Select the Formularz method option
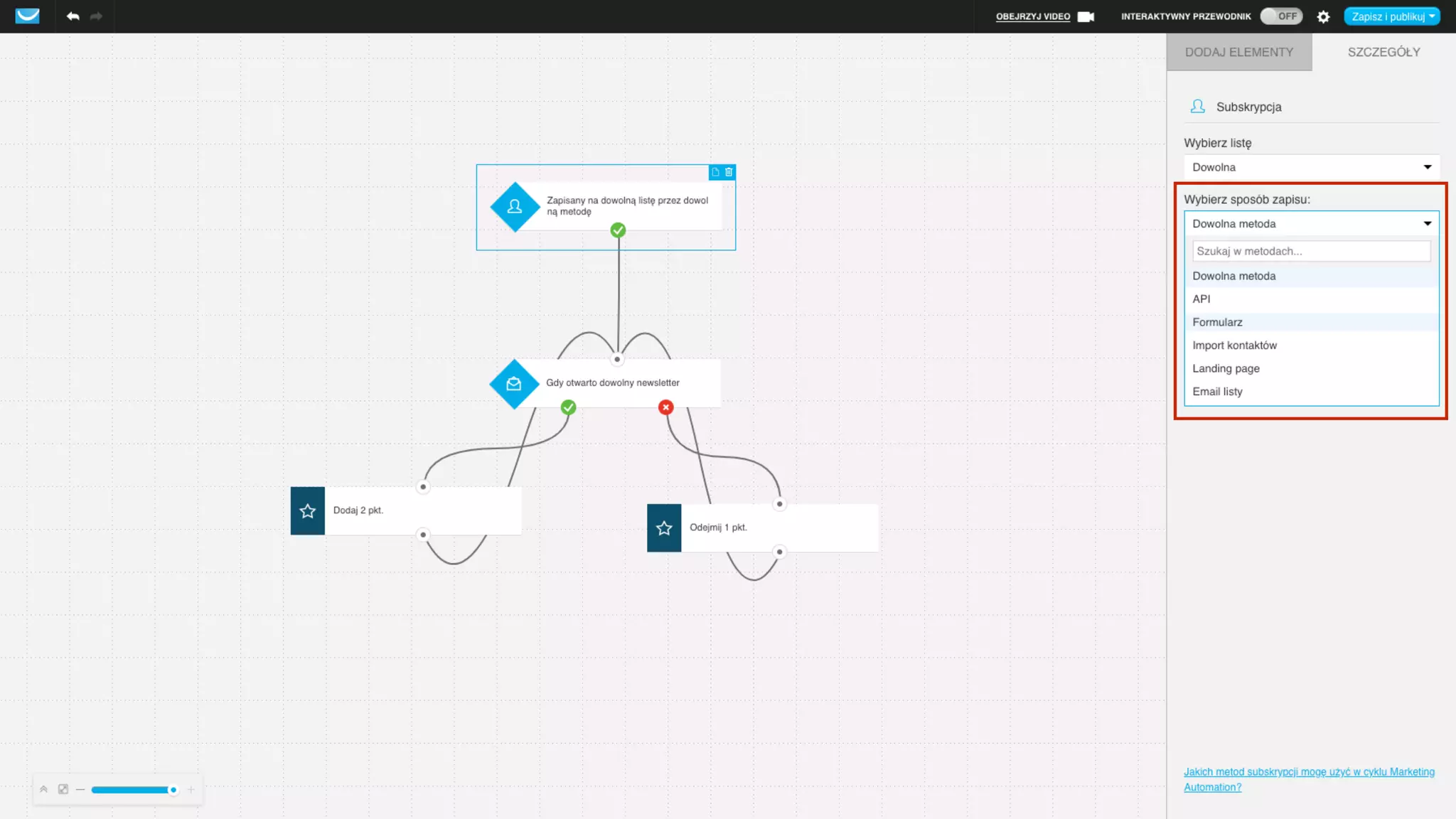This screenshot has height=819, width=1456. [1218, 322]
